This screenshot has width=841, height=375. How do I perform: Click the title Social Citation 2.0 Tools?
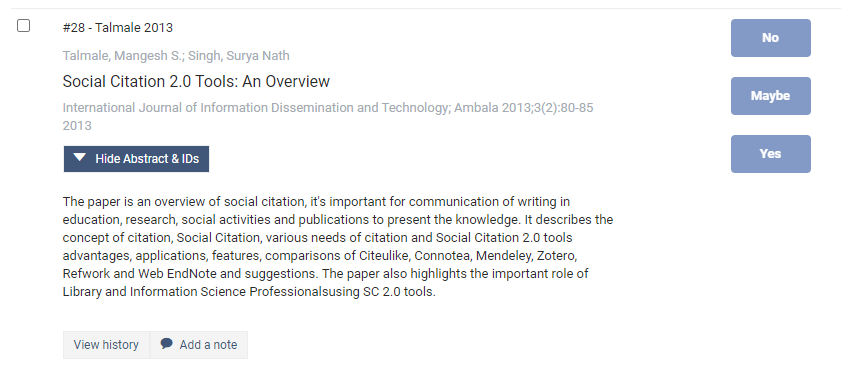(196, 82)
